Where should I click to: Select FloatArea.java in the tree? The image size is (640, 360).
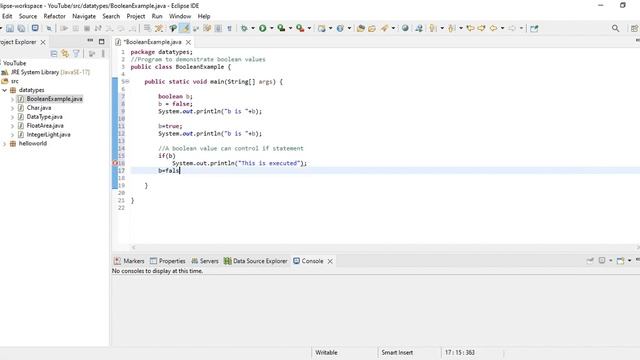point(45,126)
